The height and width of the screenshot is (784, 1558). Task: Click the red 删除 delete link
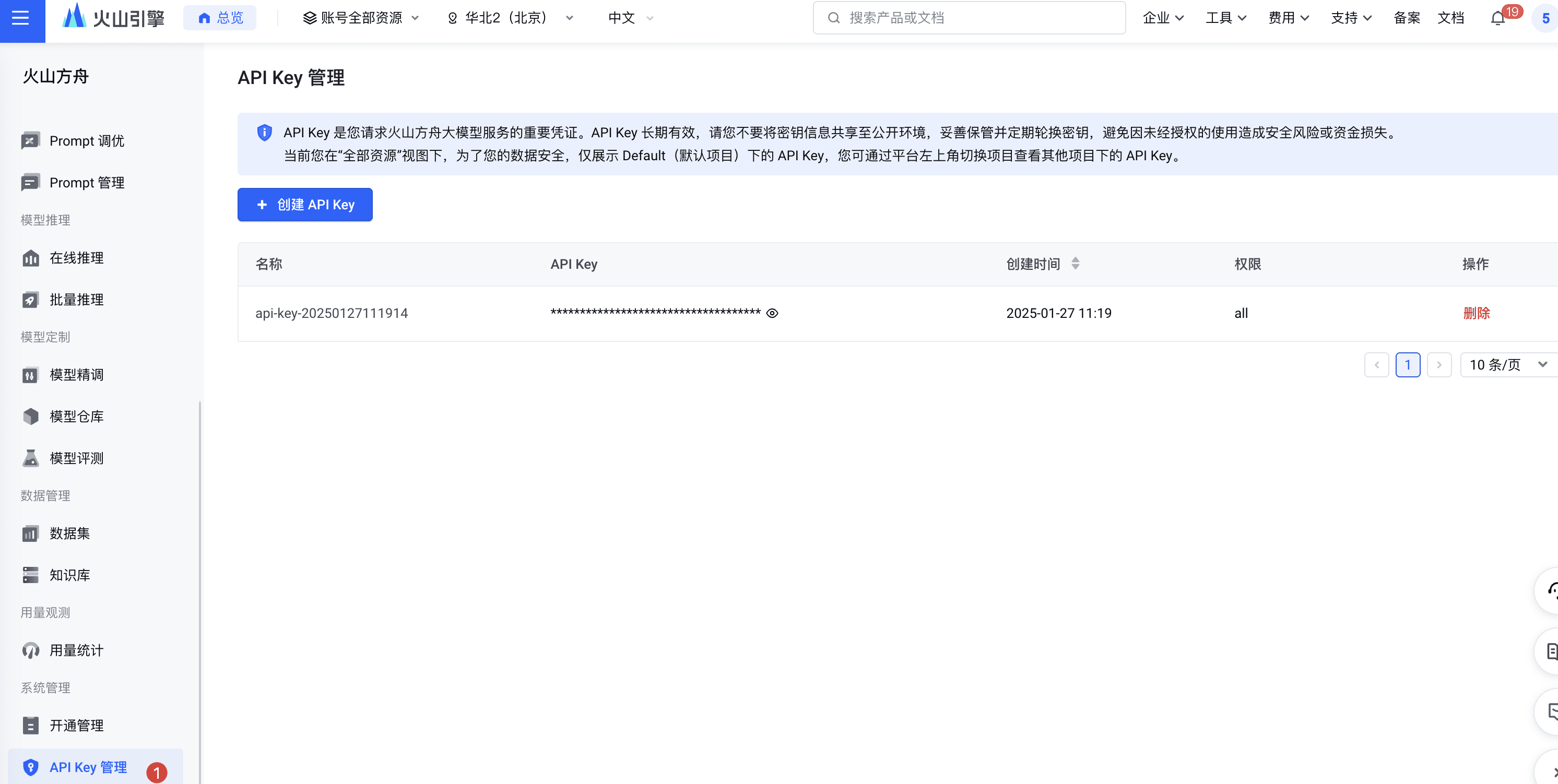[1477, 313]
